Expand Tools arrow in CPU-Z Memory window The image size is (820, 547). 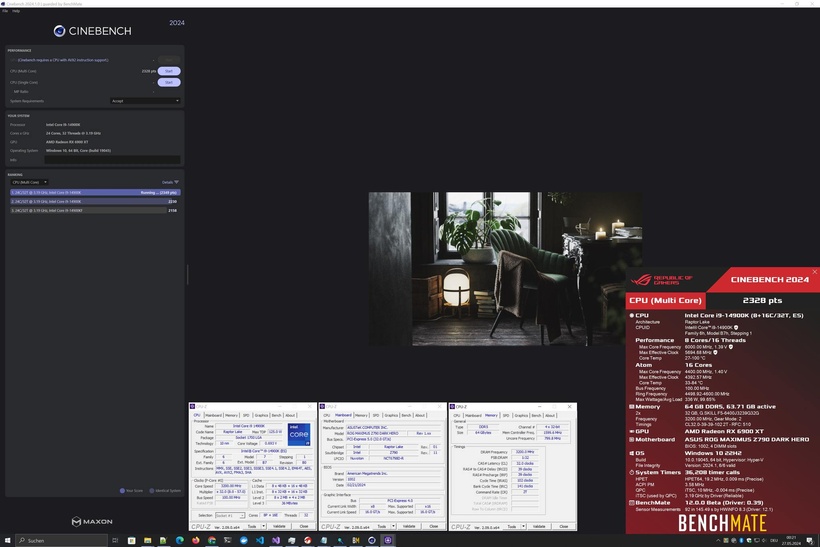(523, 527)
